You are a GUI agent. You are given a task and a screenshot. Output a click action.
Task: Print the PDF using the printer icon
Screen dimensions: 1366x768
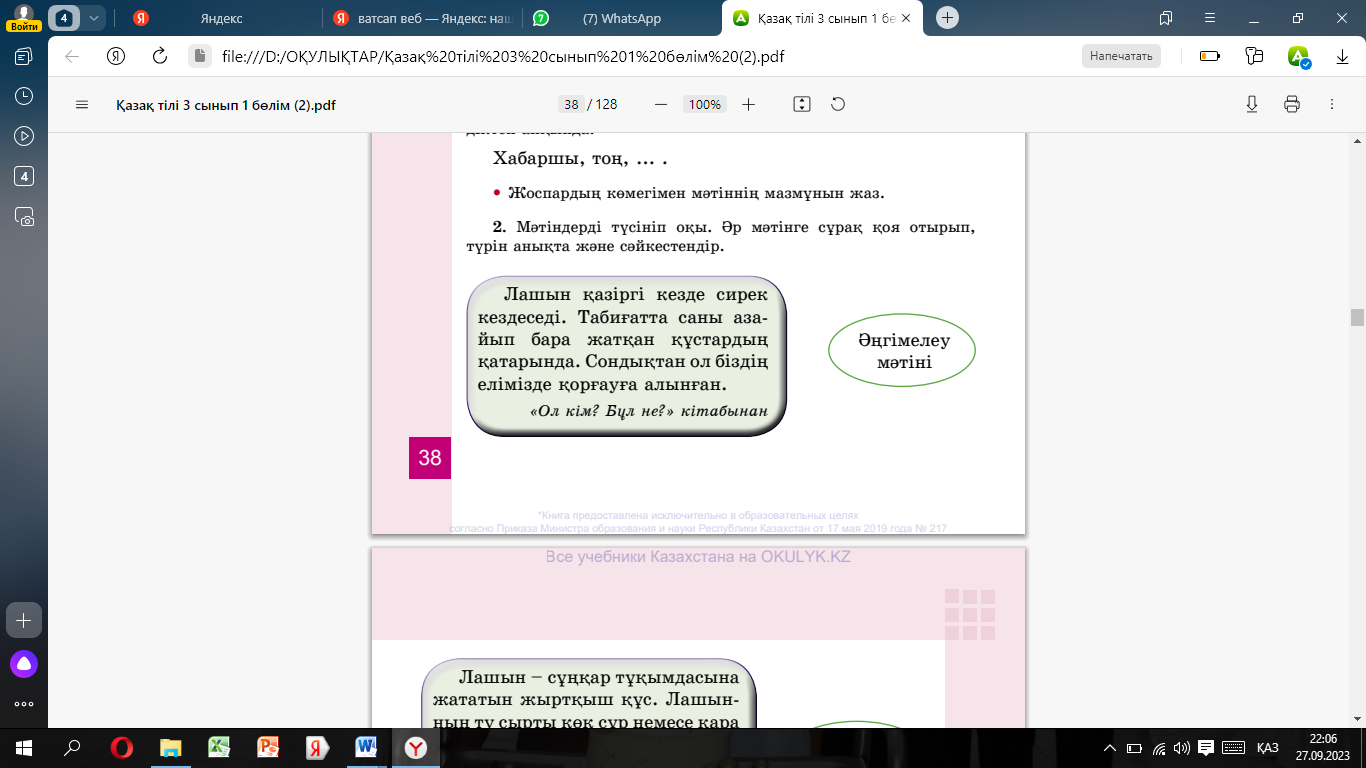click(1291, 104)
